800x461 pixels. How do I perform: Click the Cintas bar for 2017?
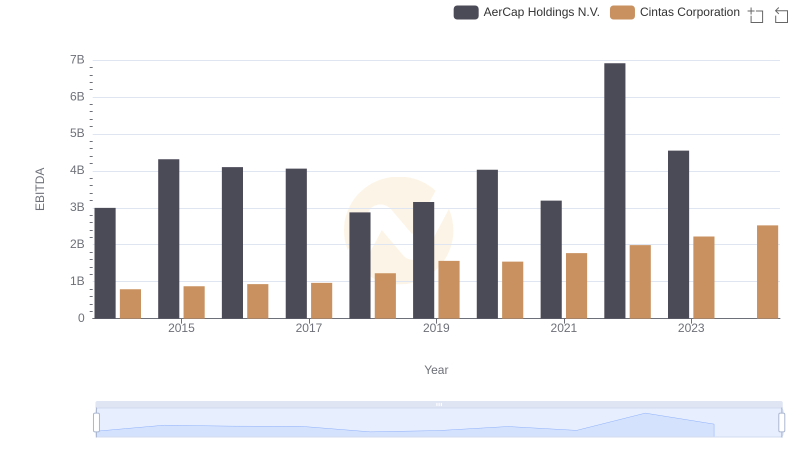[x=321, y=301]
